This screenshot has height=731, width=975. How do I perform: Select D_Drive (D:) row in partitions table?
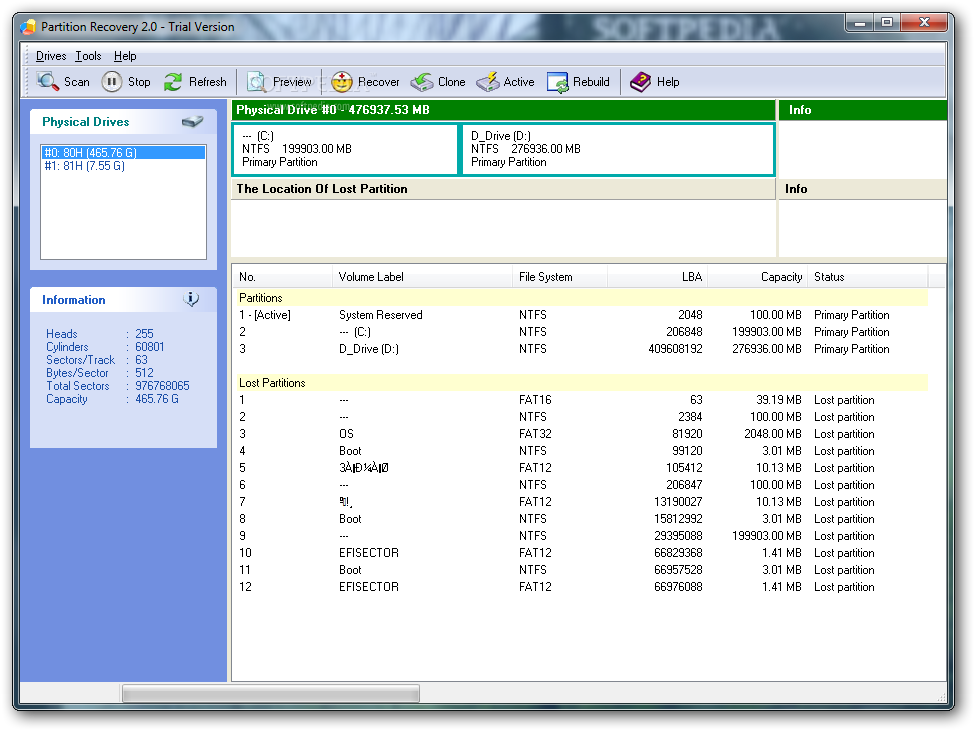580,349
